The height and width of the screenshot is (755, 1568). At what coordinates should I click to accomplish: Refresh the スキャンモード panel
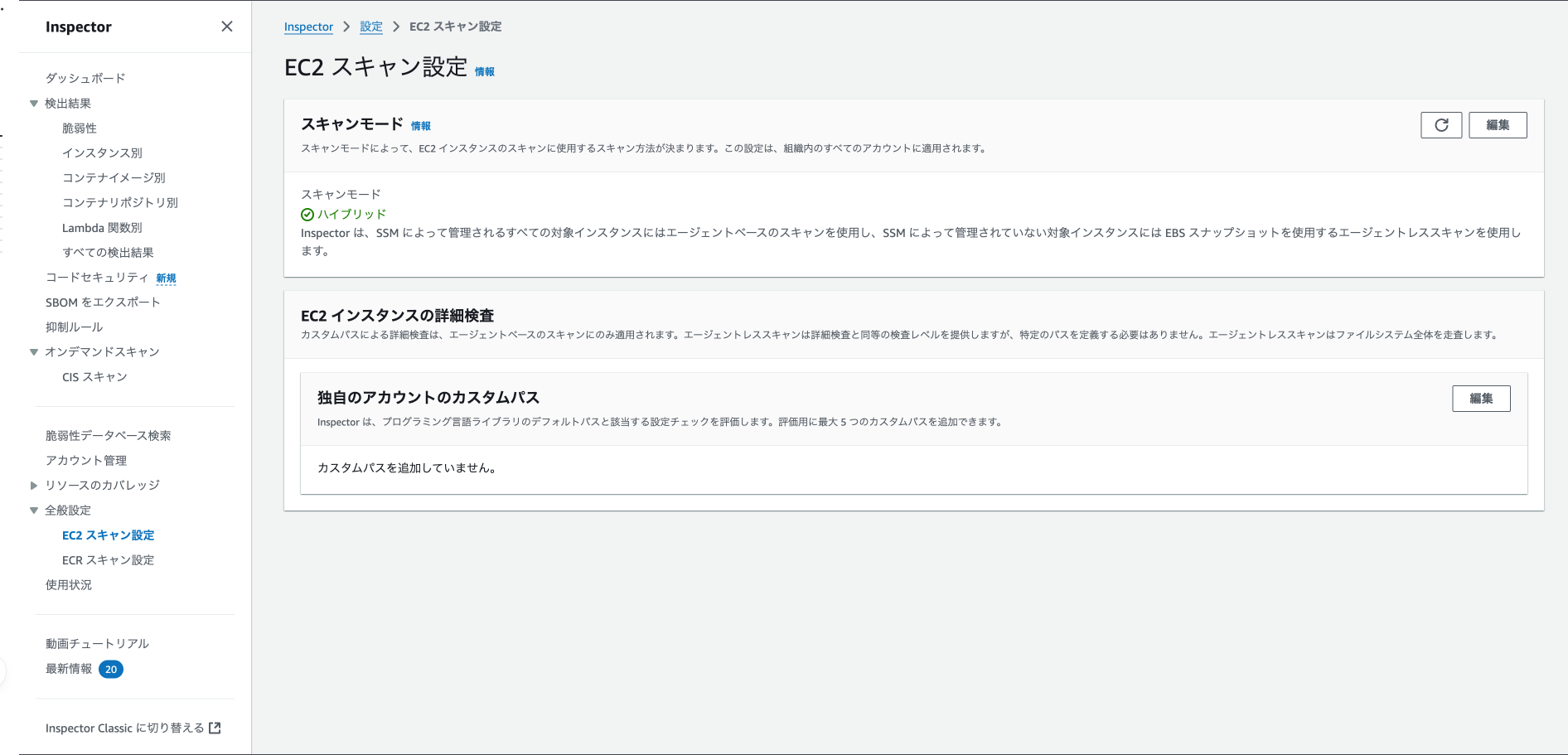[x=1441, y=124]
